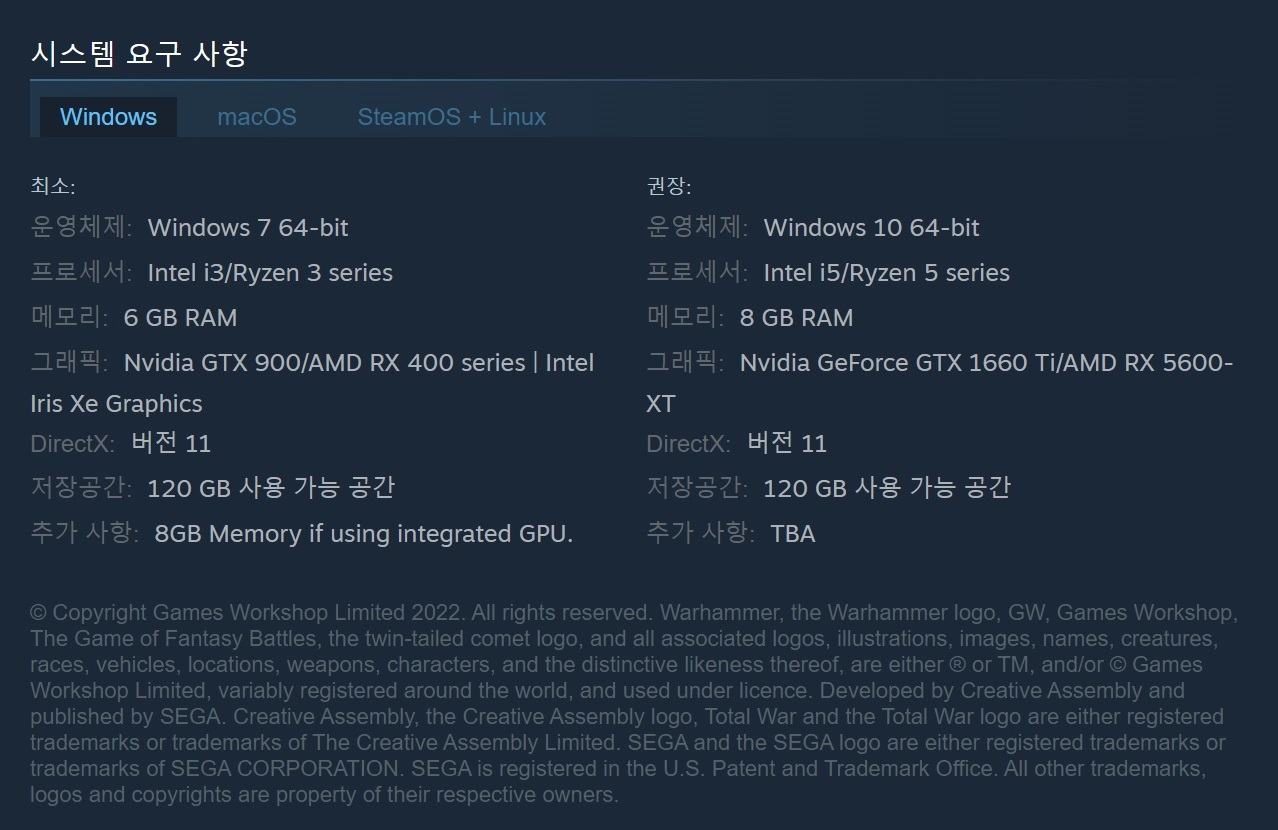Open the SteamOS + Linux tab
This screenshot has width=1278, height=830.
[x=452, y=117]
